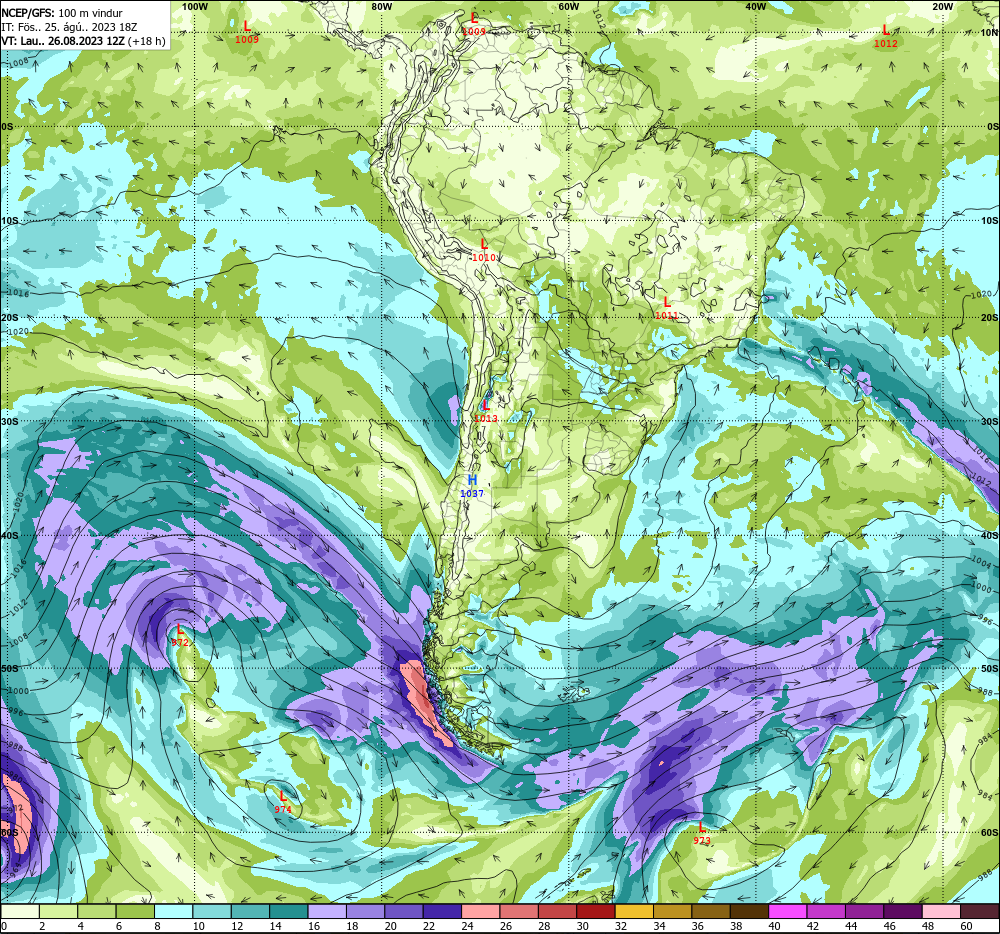
Task: Click the red L 972 low-pressure marker
Action: tap(180, 636)
